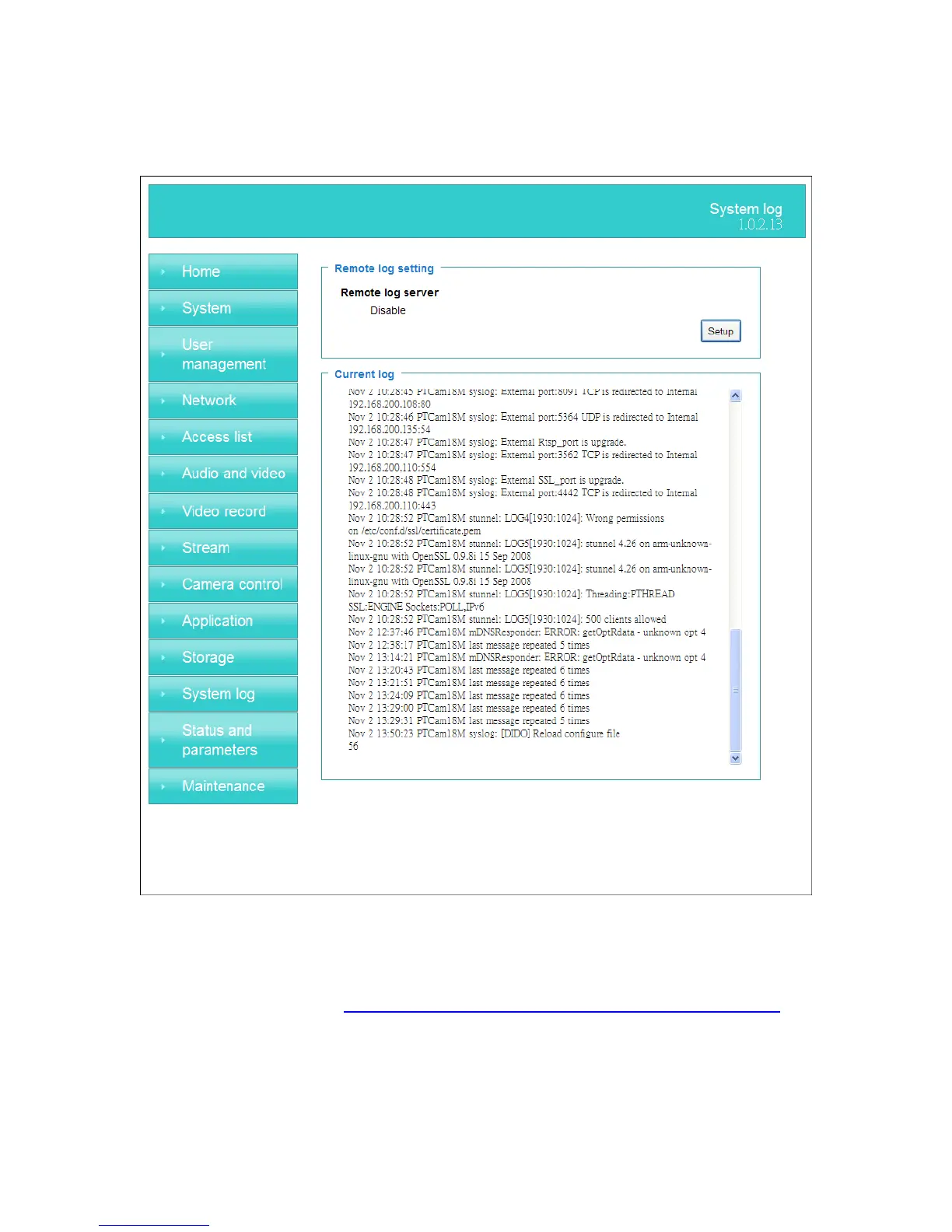Open the Camera control page

(223, 584)
